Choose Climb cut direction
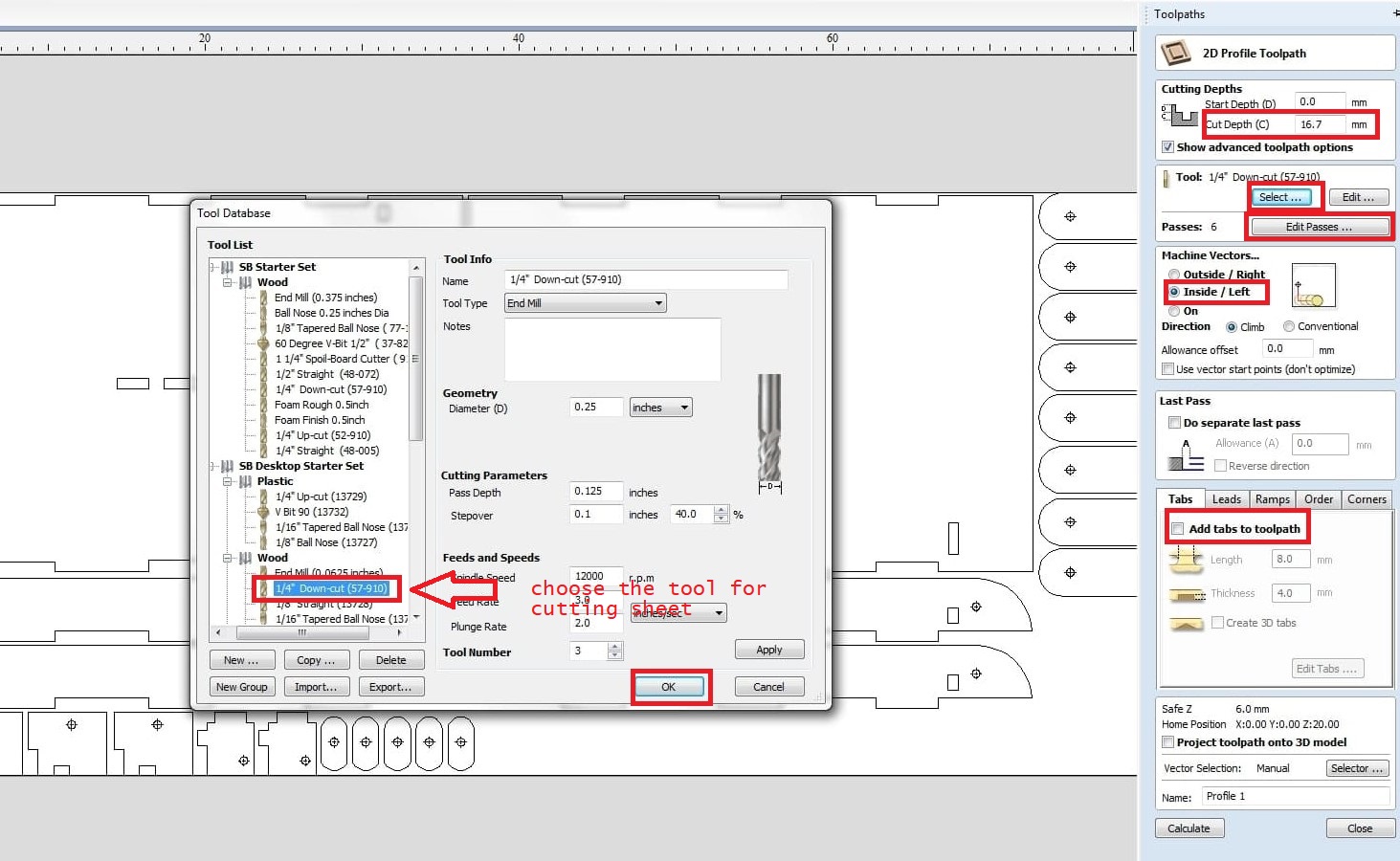The width and height of the screenshot is (1400, 861). point(1232,327)
